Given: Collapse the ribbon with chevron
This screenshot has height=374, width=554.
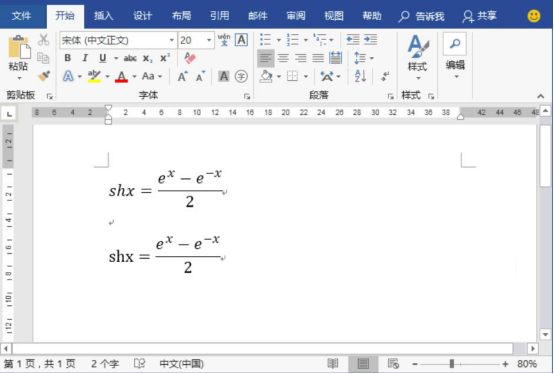Looking at the screenshot, I should pyautogui.click(x=541, y=96).
